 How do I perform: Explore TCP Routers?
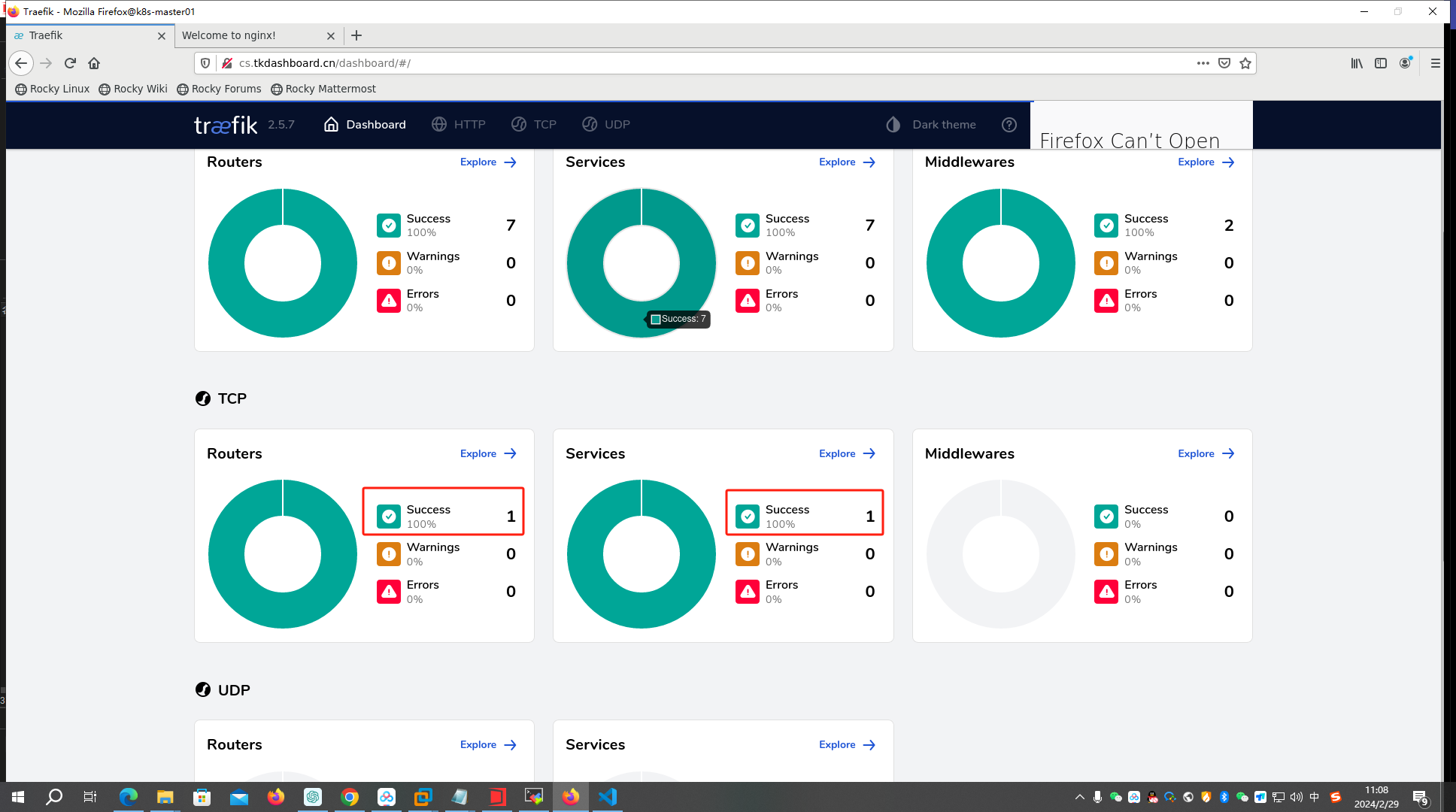pos(488,454)
